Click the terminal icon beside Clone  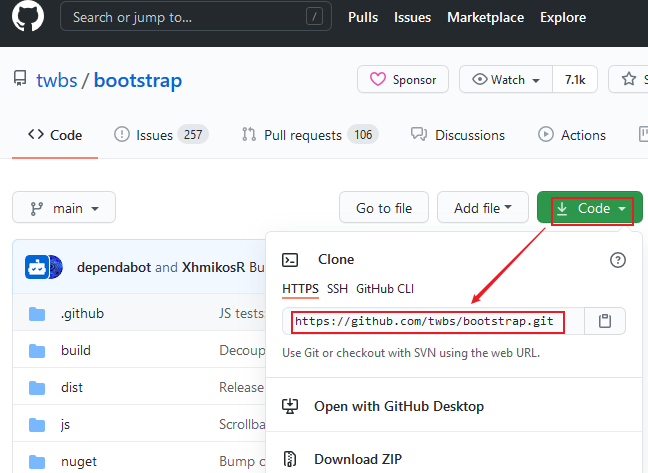click(x=290, y=260)
